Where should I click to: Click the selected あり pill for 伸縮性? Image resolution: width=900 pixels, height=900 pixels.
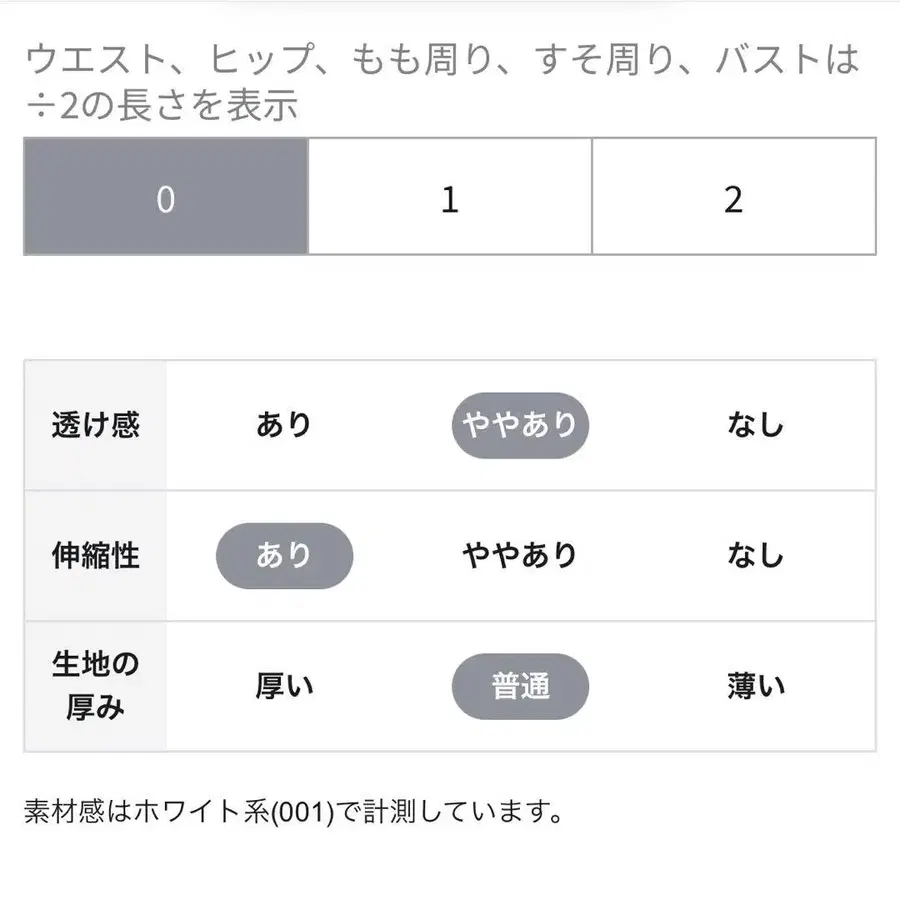click(283, 555)
